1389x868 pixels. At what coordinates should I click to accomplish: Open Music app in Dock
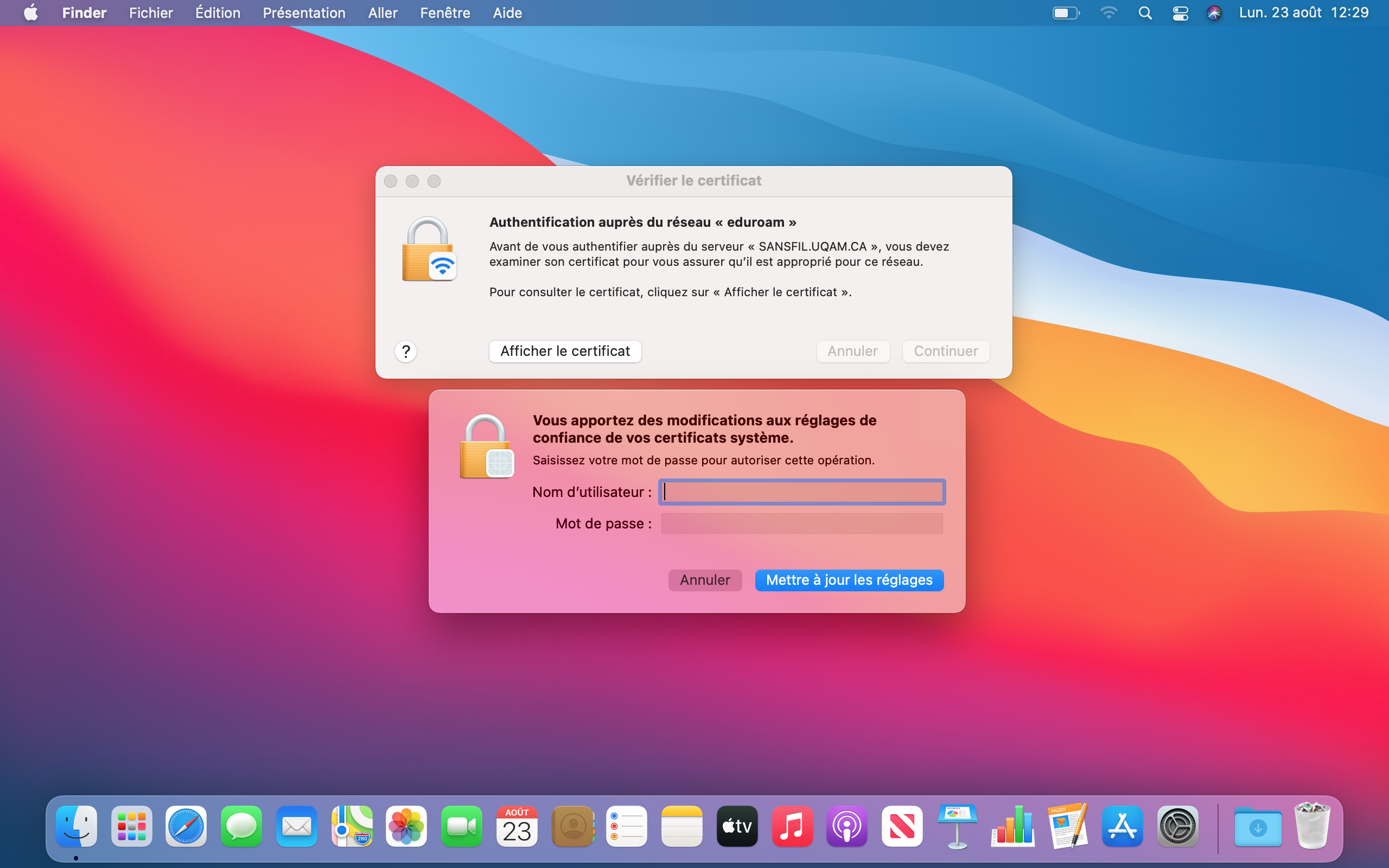(x=792, y=827)
